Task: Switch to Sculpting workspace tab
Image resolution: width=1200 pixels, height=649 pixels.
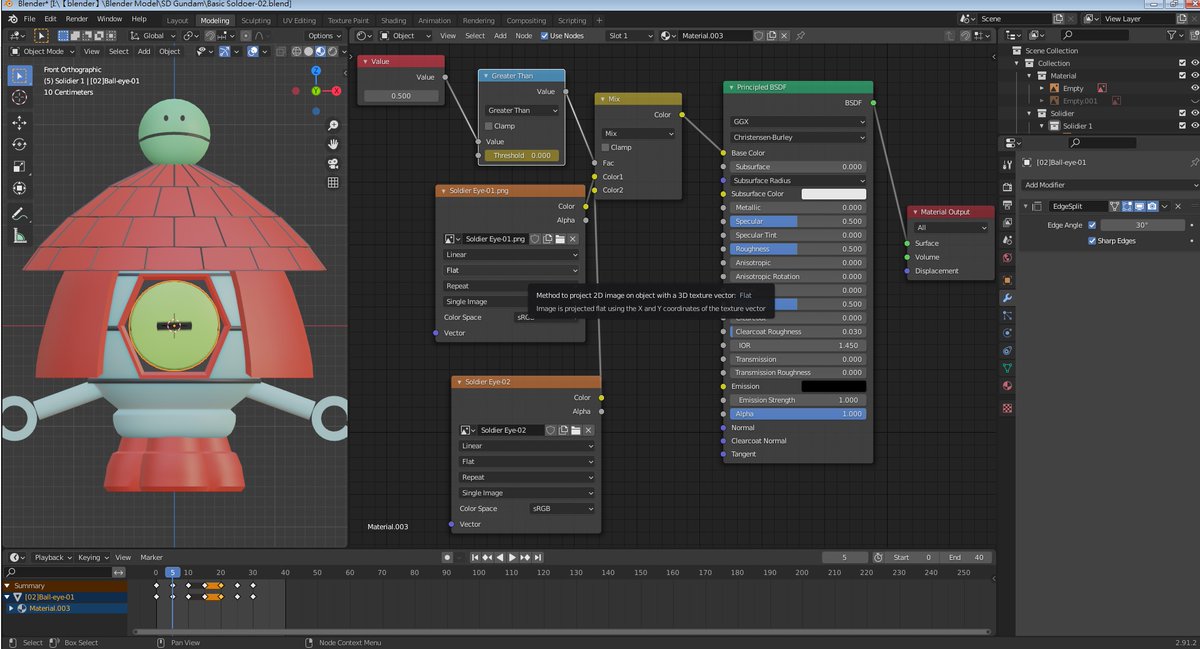Action: (x=255, y=20)
